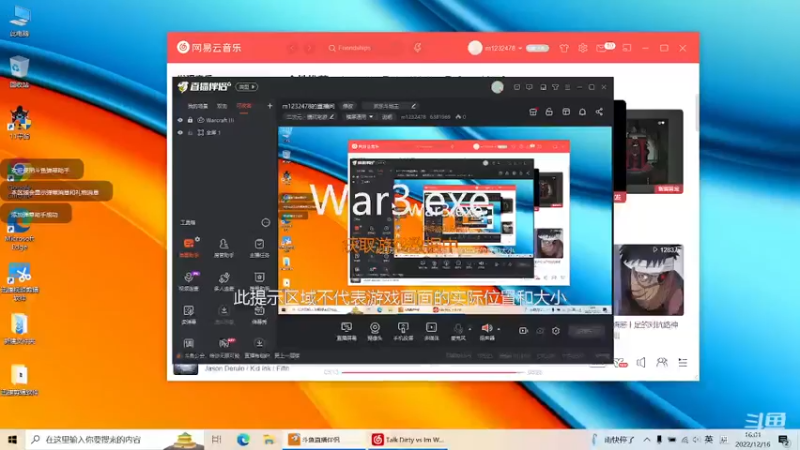
Task: Open the skin (shirt) icon in NetEase
Action: coord(564,48)
